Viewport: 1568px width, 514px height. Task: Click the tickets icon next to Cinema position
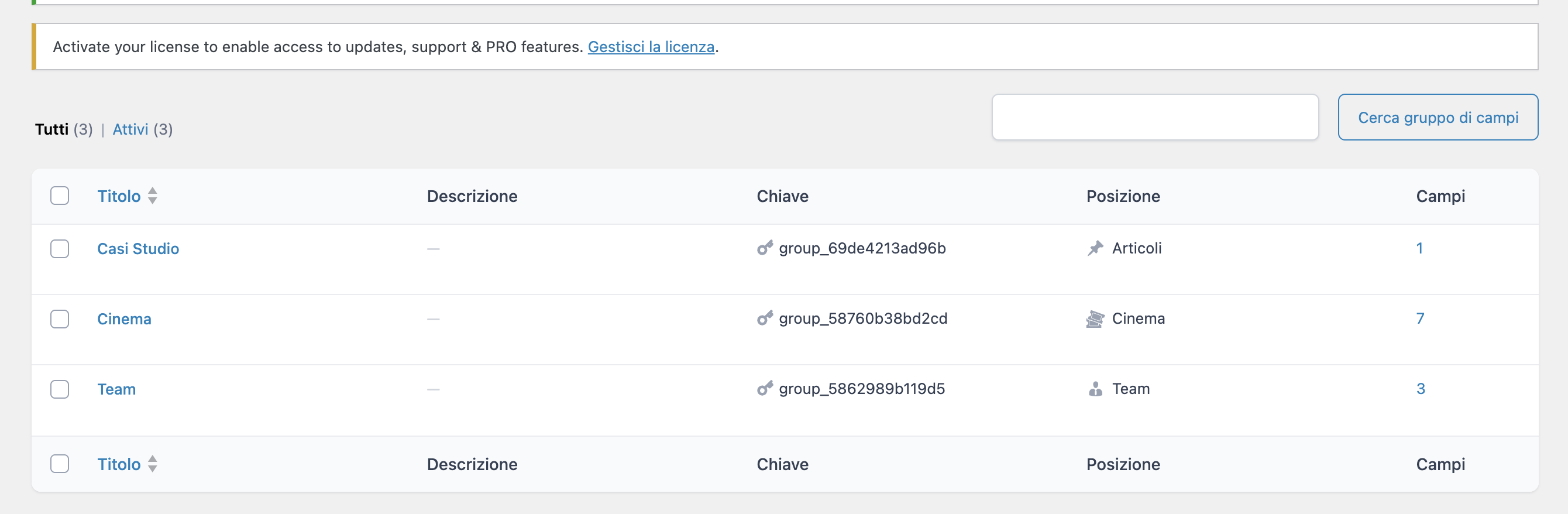[x=1095, y=318]
